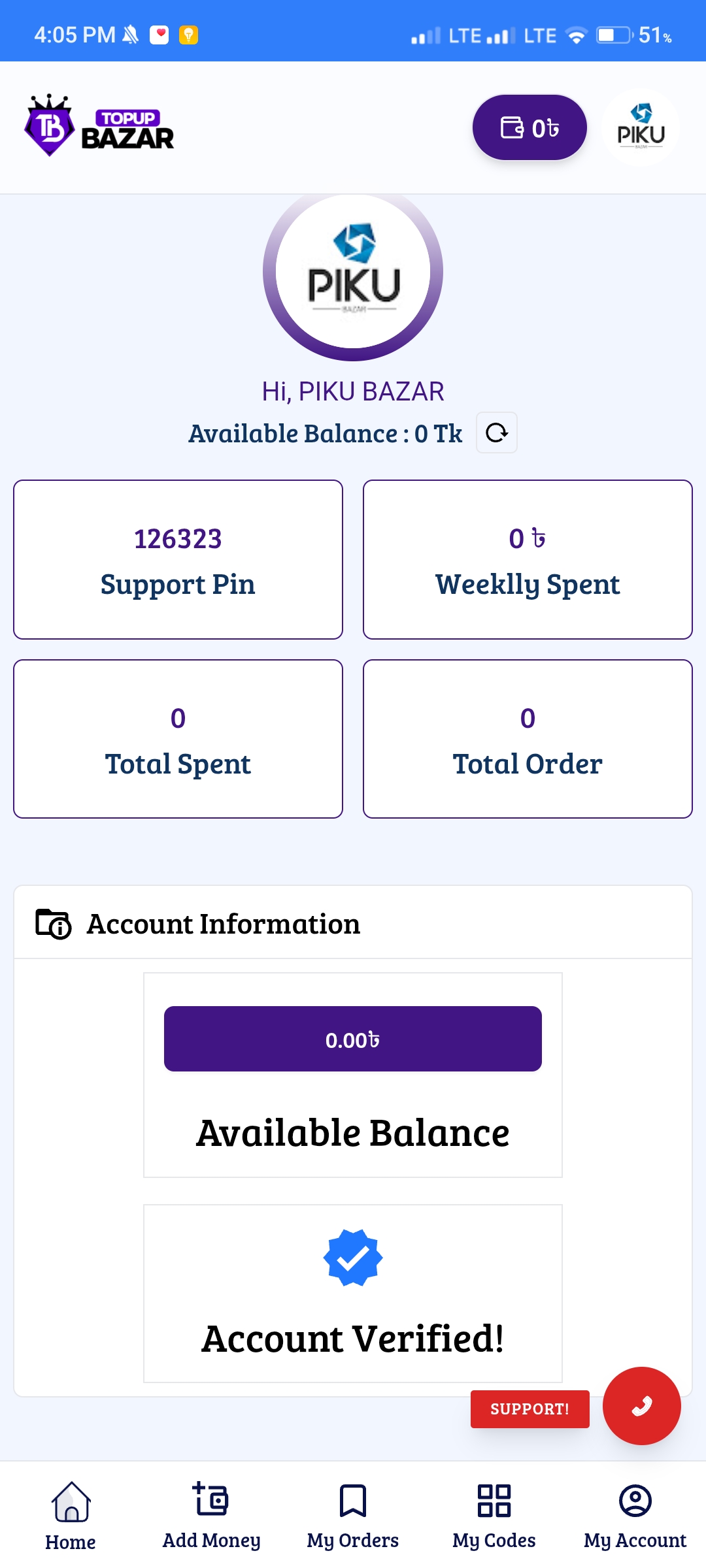The width and height of the screenshot is (706, 1568).
Task: Open the Support Pin card
Action: 178,559
